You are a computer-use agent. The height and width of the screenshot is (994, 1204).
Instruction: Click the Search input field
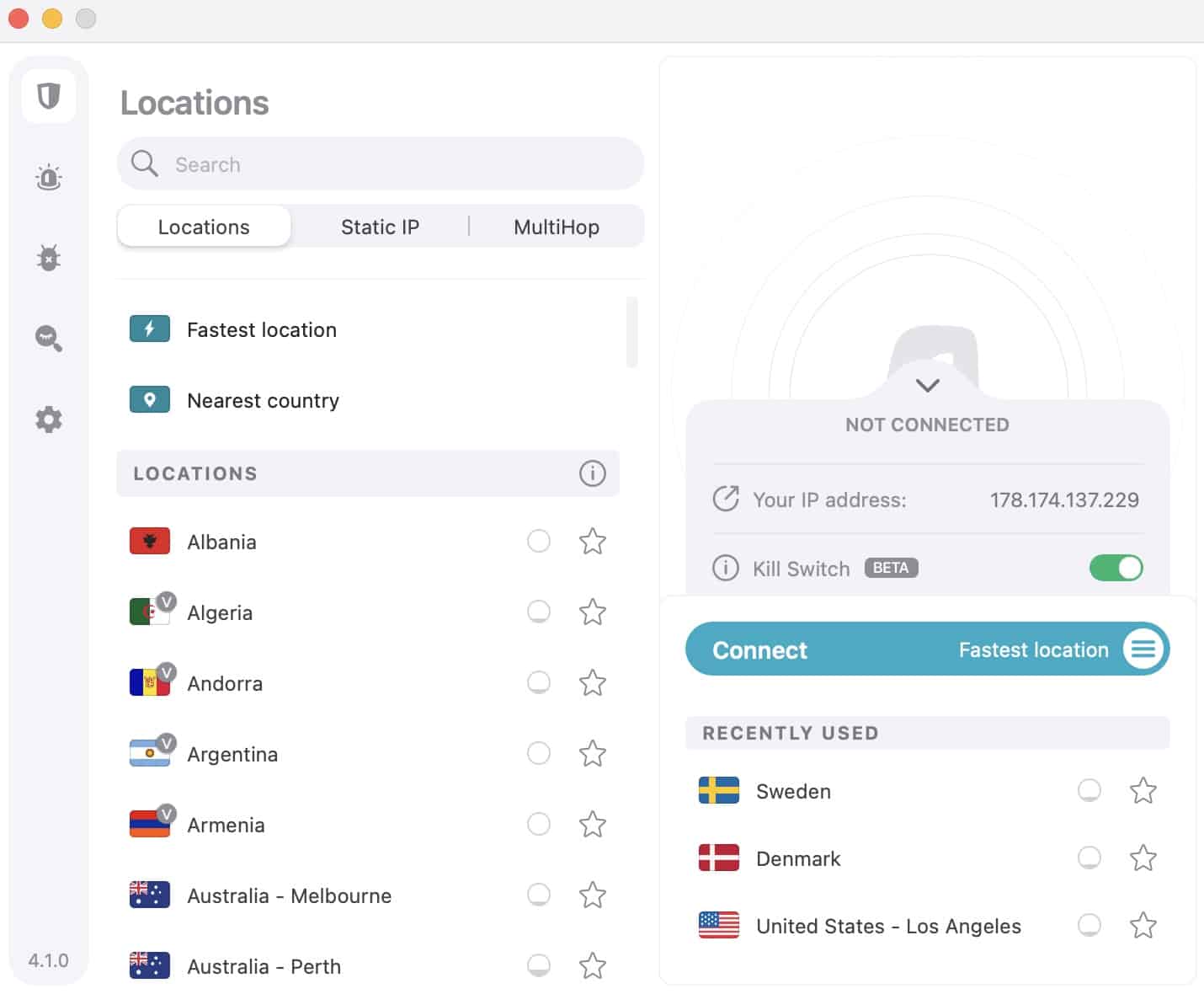(381, 163)
